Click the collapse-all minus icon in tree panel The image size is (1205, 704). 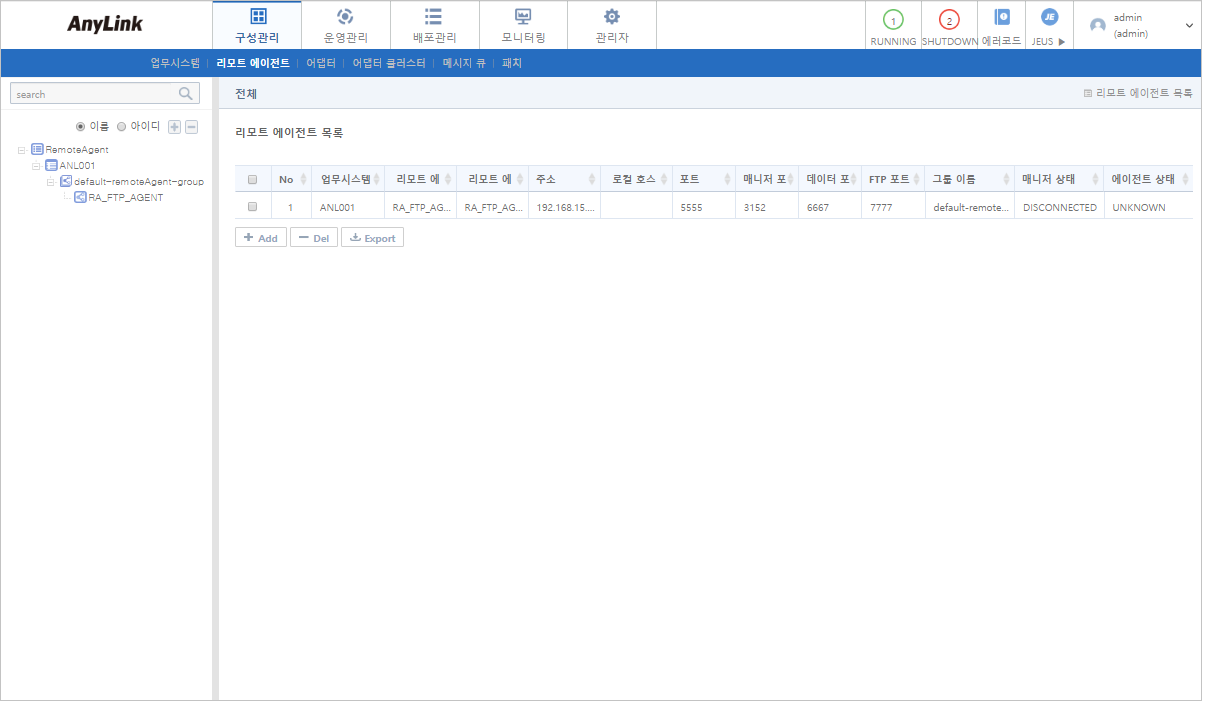pos(191,127)
